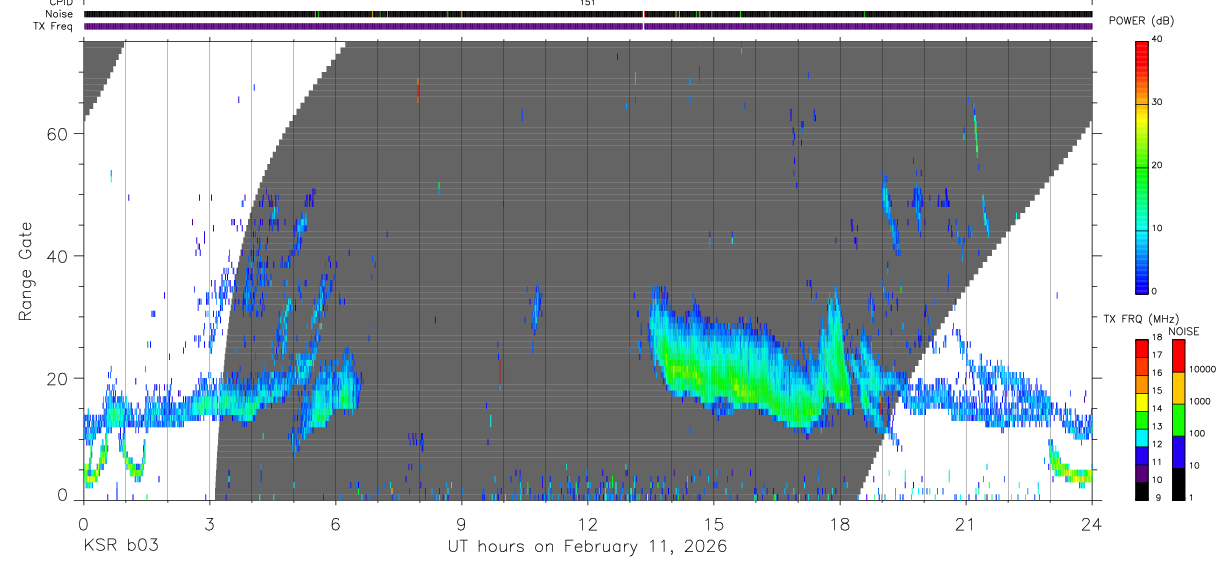Click the 10000 label on the NOISE legend

(1203, 369)
